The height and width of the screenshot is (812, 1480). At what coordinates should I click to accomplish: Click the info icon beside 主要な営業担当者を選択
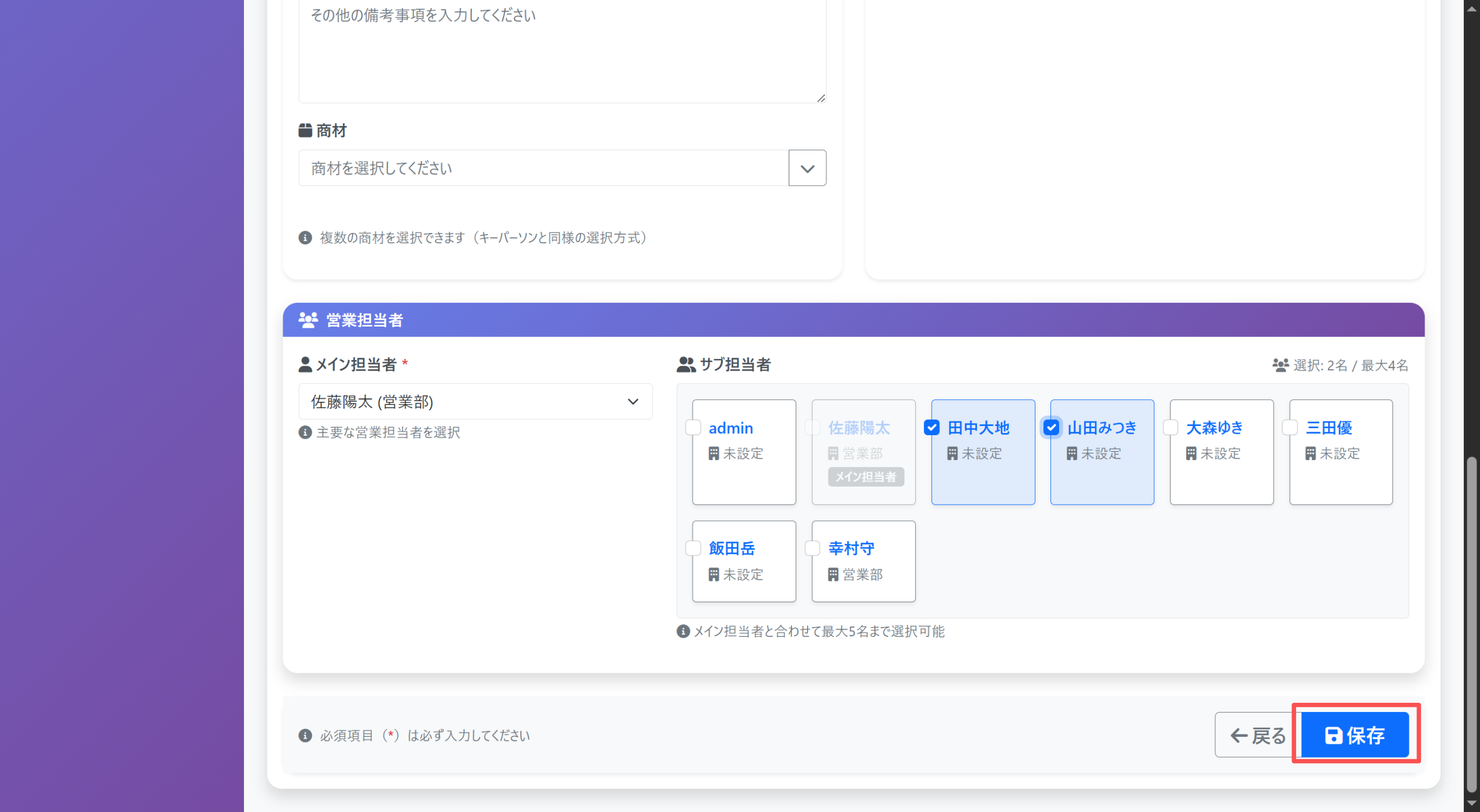(305, 432)
